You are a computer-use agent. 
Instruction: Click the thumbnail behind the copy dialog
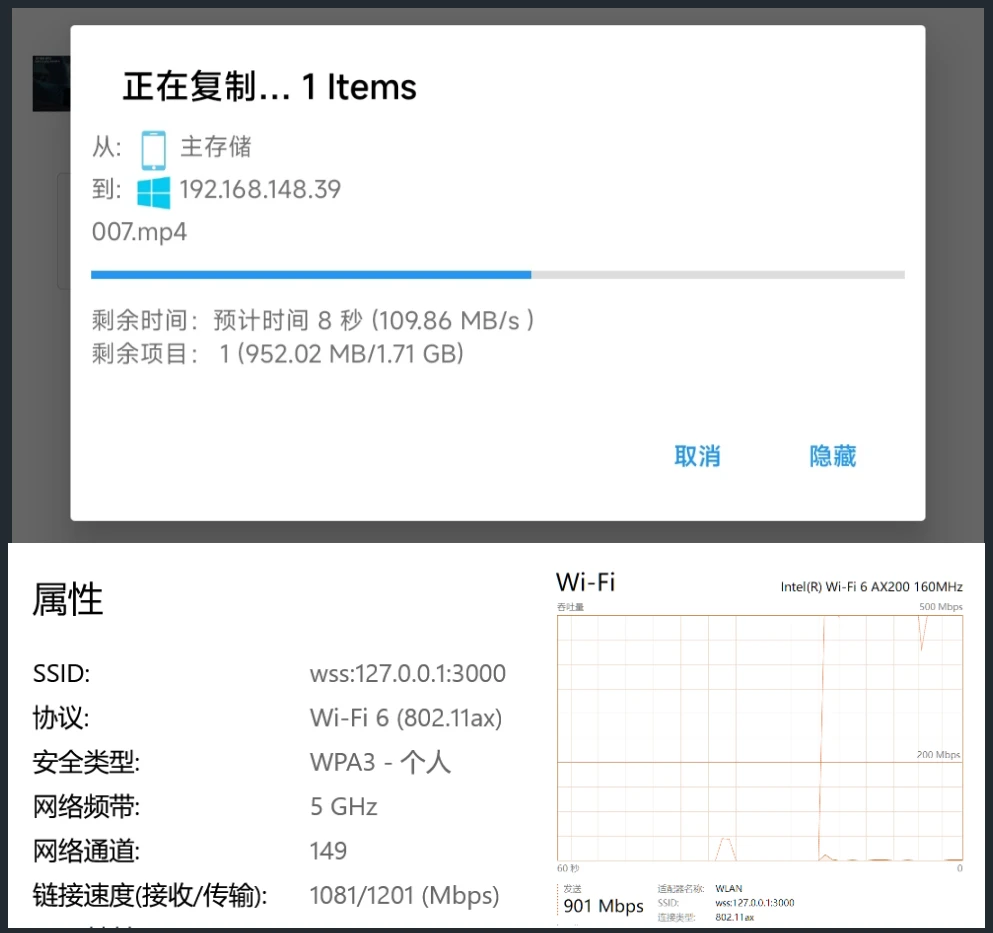click(x=51, y=83)
